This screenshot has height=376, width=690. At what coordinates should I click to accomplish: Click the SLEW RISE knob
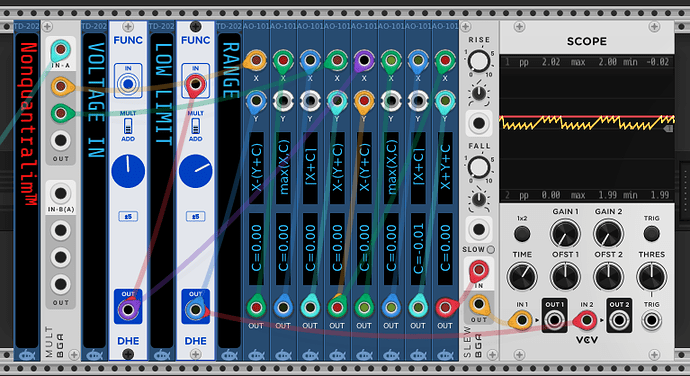point(479,61)
